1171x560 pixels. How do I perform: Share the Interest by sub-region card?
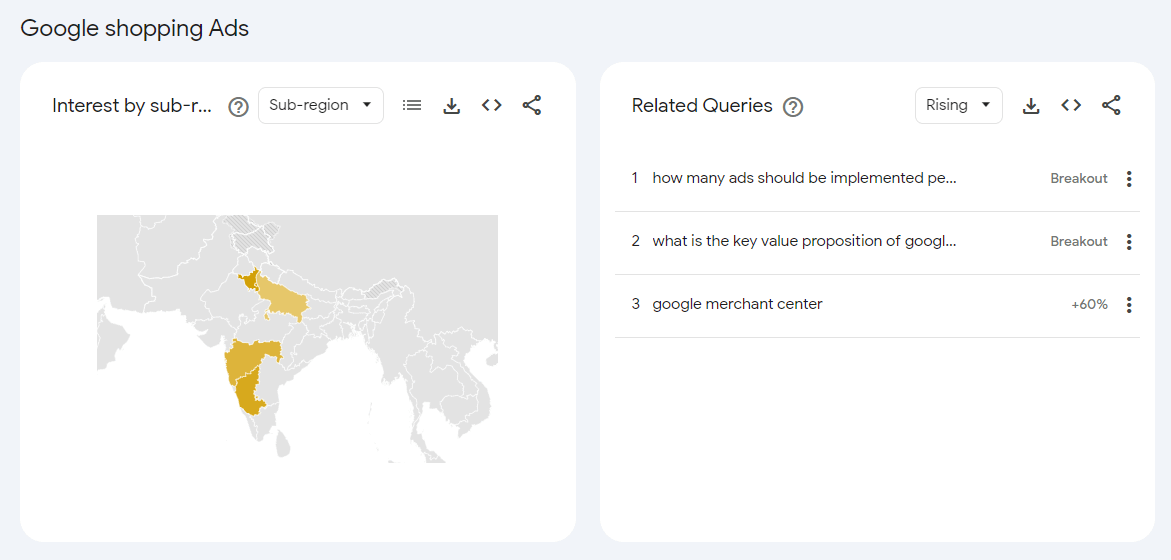tap(532, 105)
